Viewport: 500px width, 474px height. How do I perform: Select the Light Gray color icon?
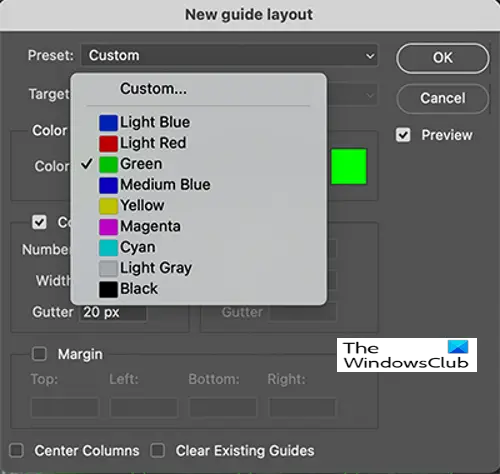[x=108, y=269]
